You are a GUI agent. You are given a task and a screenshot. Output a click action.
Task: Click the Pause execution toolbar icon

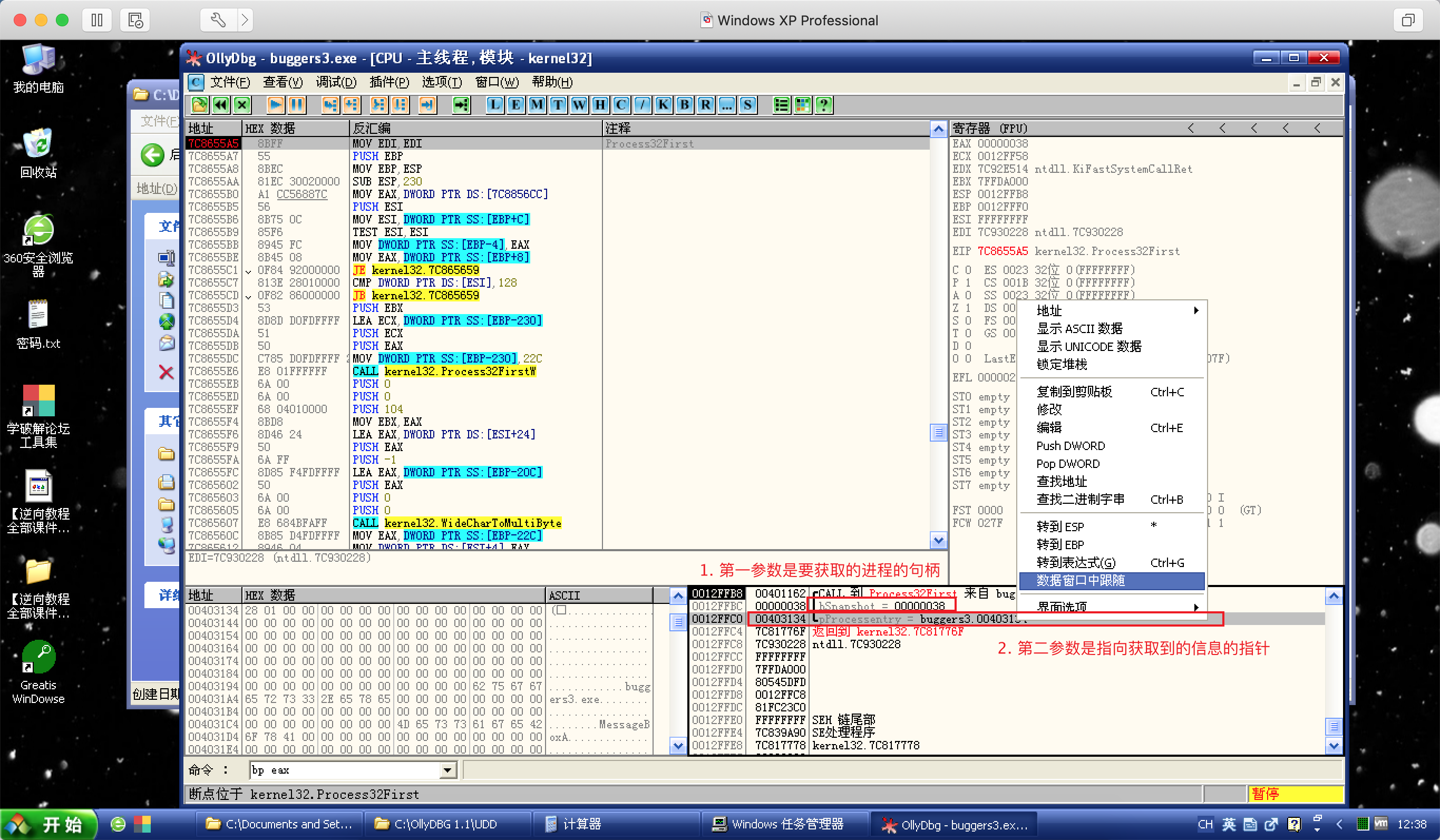click(x=297, y=104)
